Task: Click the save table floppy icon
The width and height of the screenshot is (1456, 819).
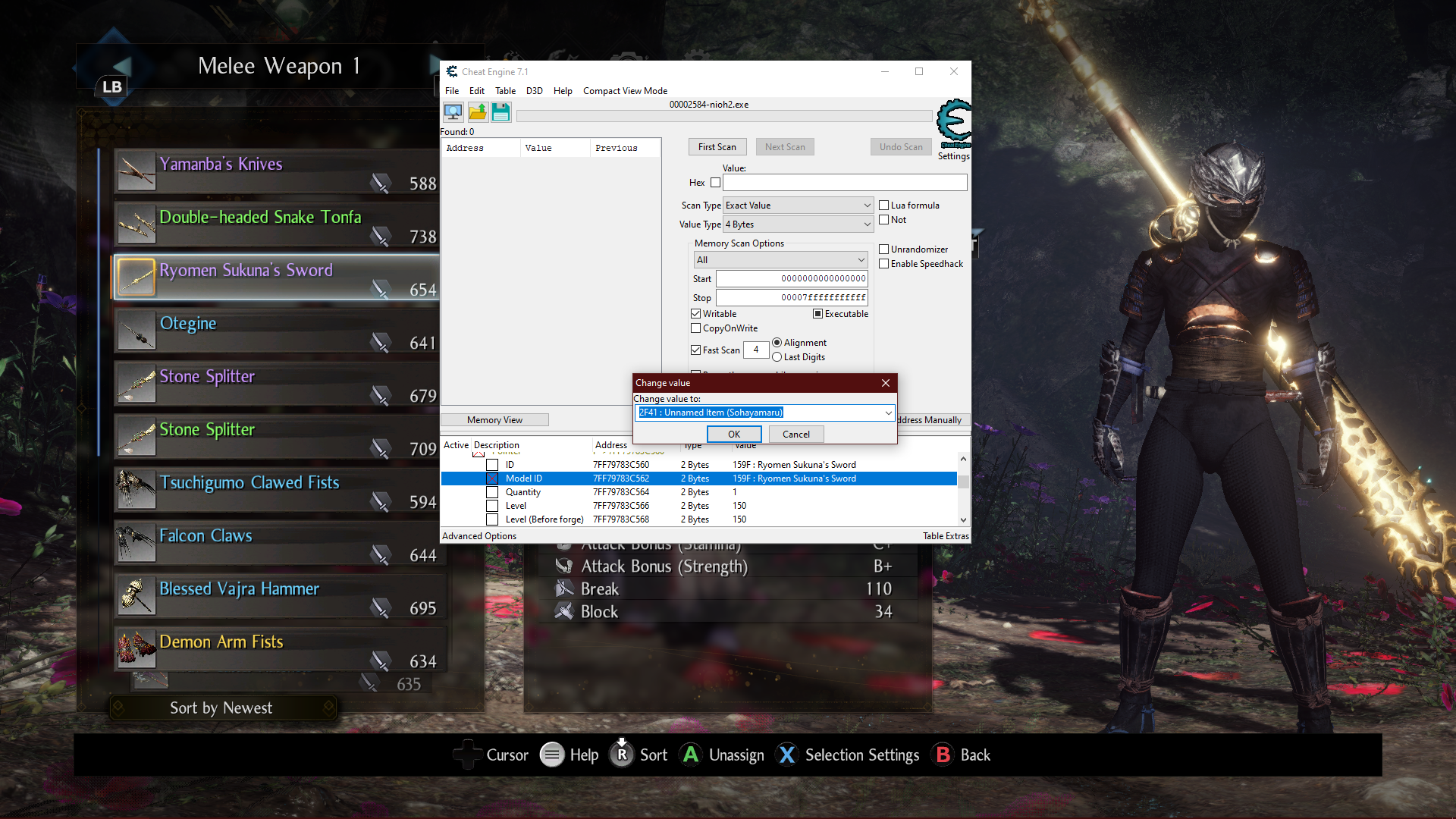Action: [x=500, y=112]
